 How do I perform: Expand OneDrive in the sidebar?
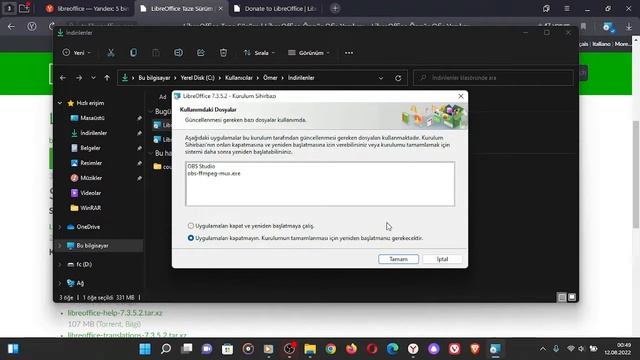[x=60, y=227]
